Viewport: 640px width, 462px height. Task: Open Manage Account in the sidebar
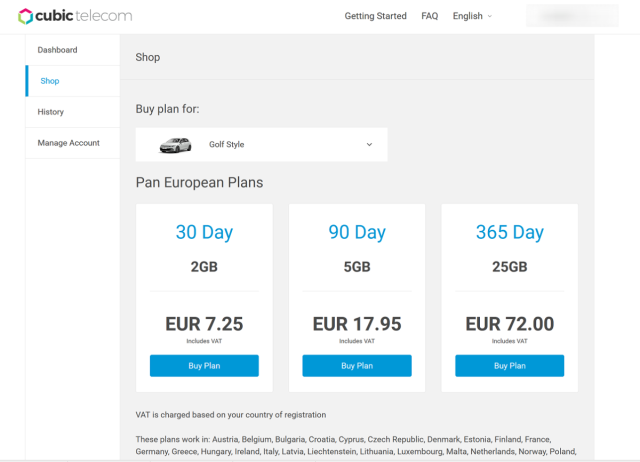[x=69, y=143]
